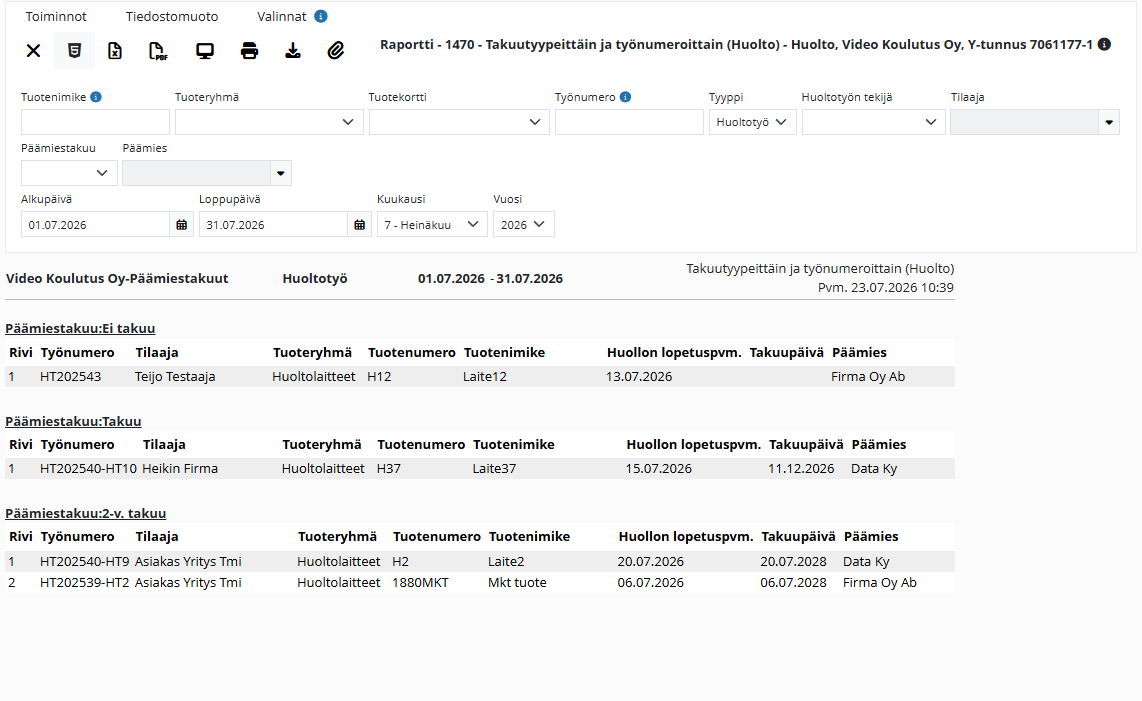This screenshot has height=701, width=1142.
Task: Export report to Excel file icon
Action: coord(115,50)
